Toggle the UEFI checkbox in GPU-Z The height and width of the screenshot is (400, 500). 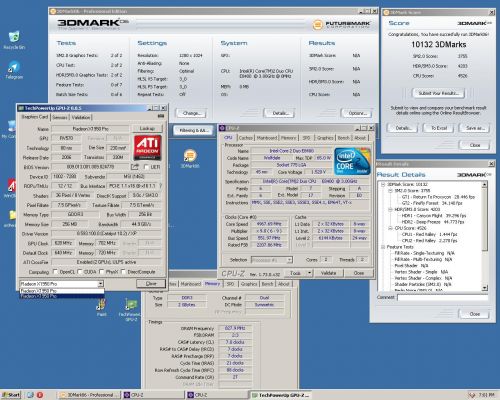(146, 167)
